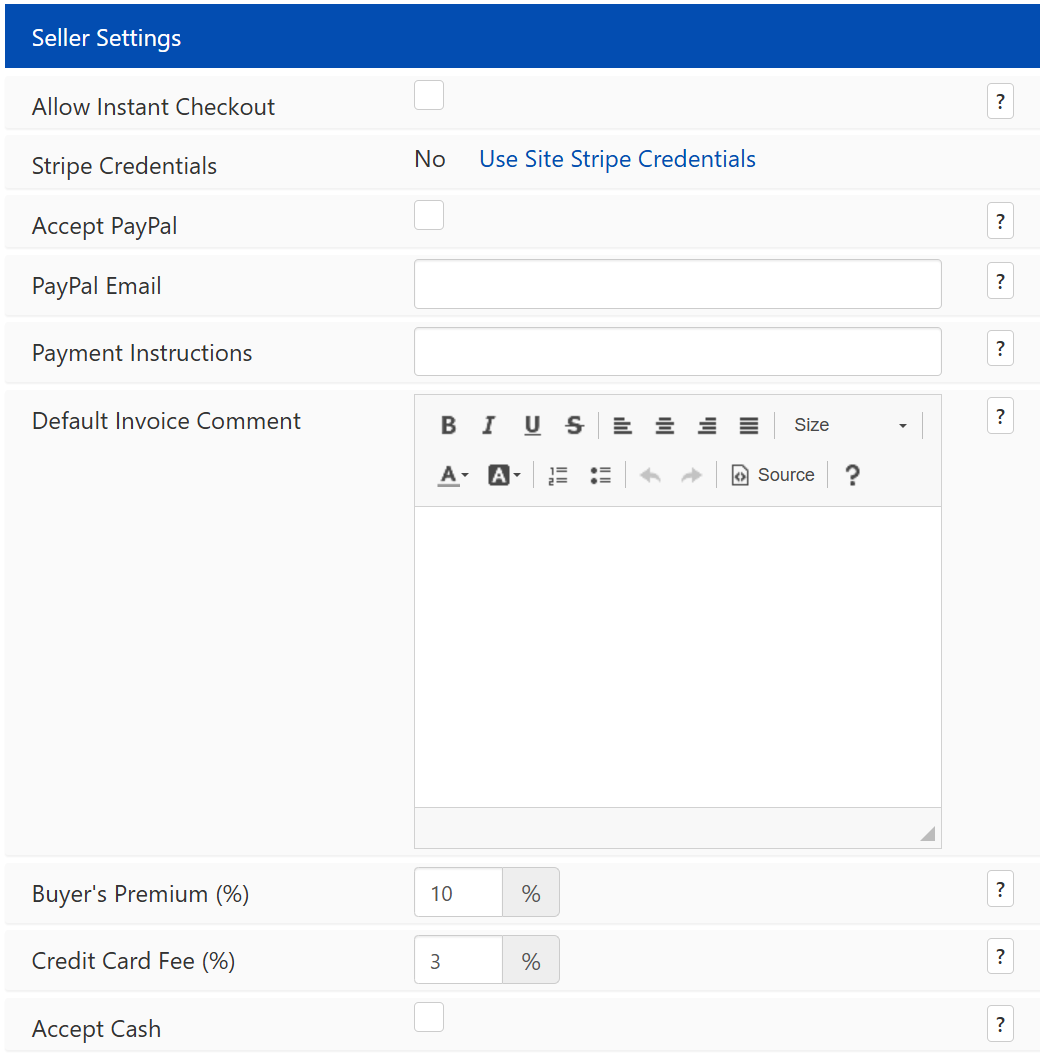This screenshot has height=1060, width=1040.
Task: Open the text color picker dropdown
Action: (x=462, y=474)
